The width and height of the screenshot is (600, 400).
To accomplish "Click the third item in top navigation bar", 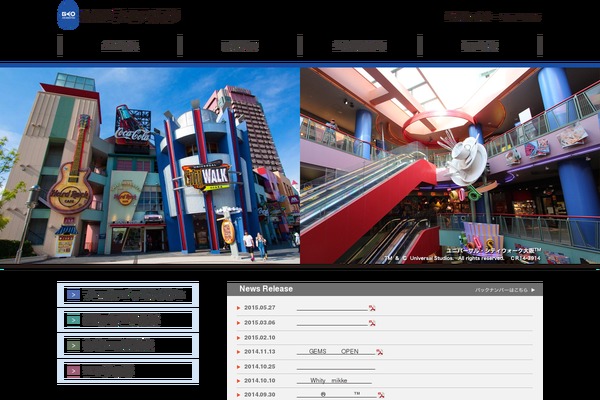I will click(x=359, y=46).
